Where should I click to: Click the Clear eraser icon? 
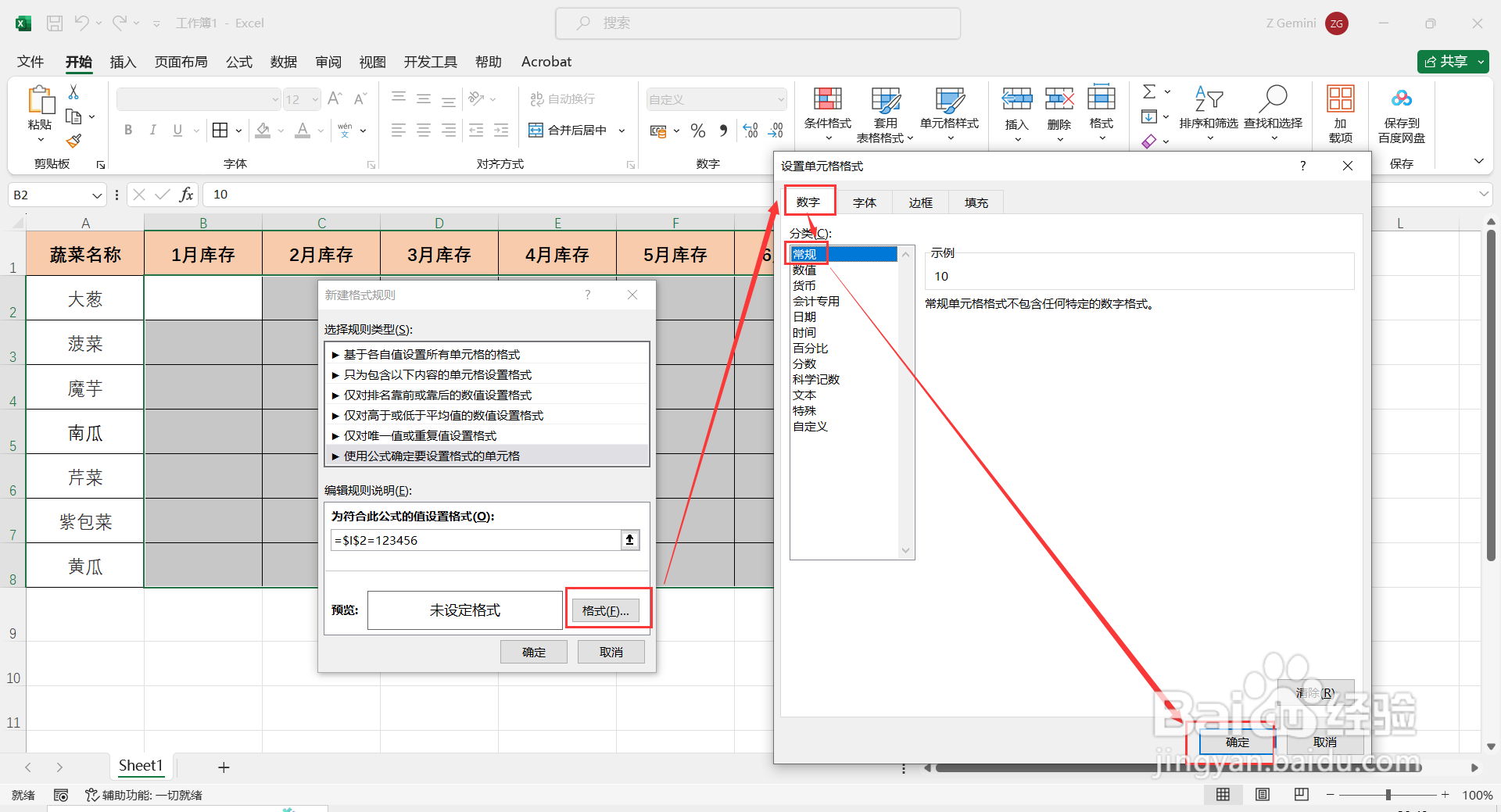point(1149,141)
